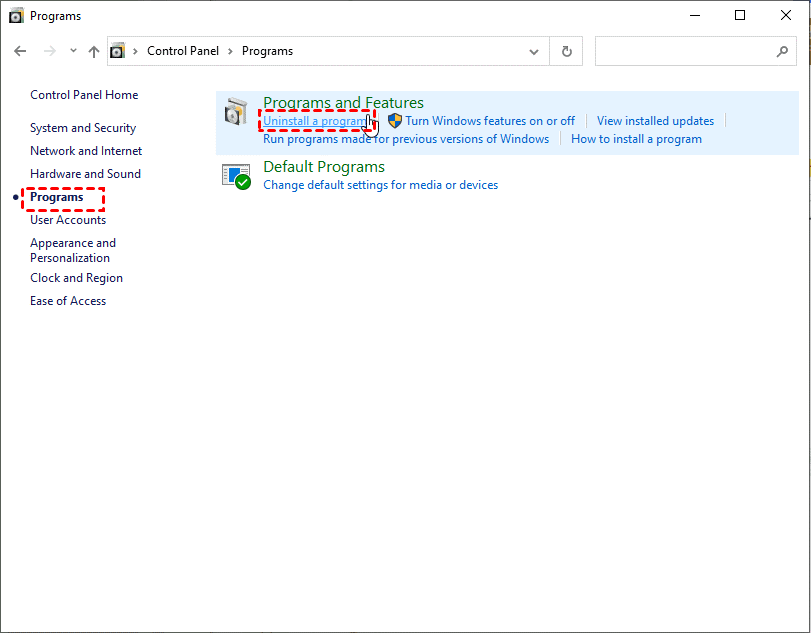The image size is (811, 633).
Task: Open System and Security category
Action: click(83, 128)
